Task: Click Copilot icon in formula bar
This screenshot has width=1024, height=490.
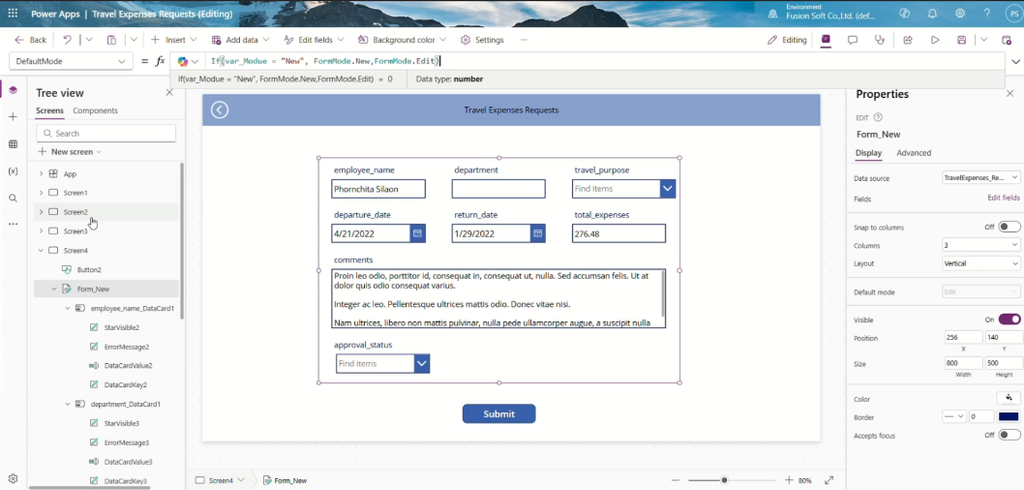Action: pyautogui.click(x=182, y=61)
